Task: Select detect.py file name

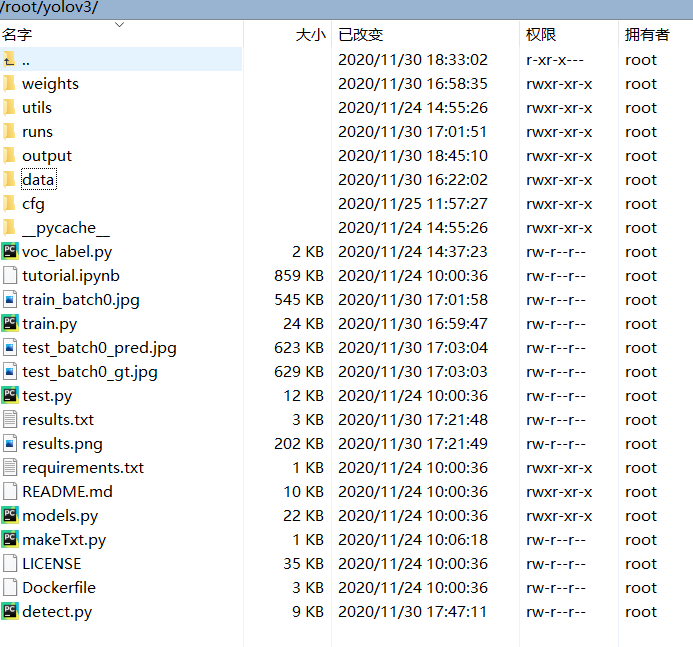Action: pyautogui.click(x=57, y=612)
